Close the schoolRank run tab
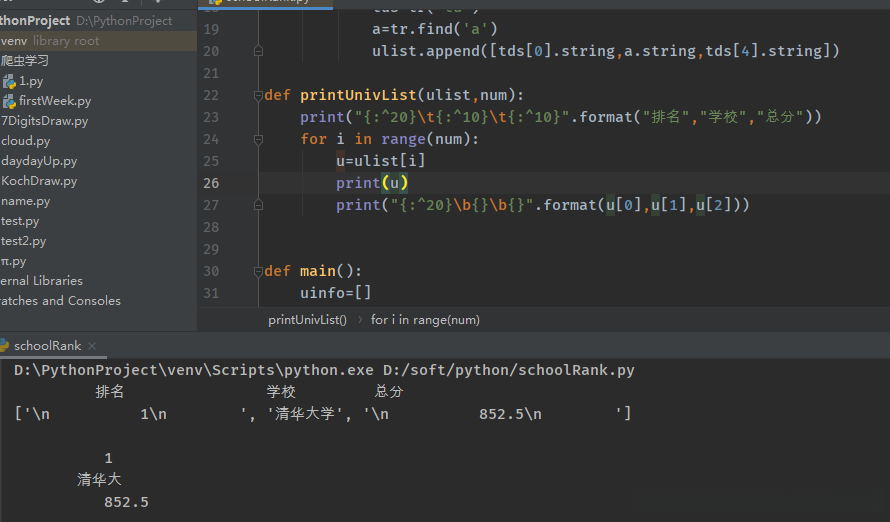Viewport: 890px width, 522px height. click(x=92, y=346)
